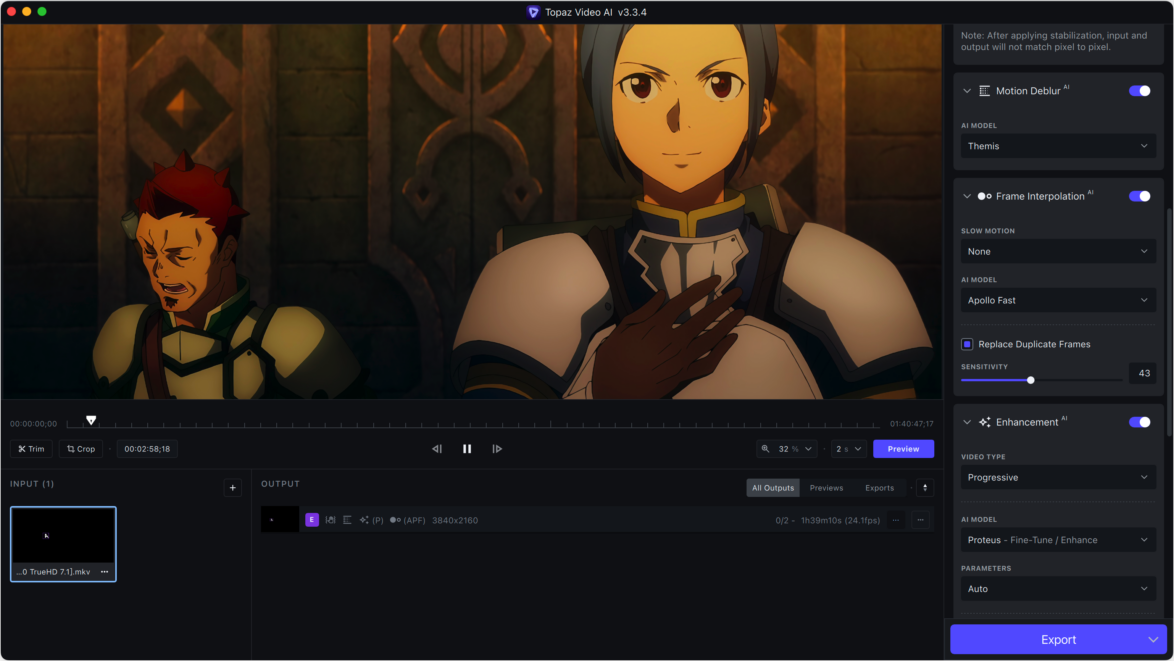Click the Sensitivity value field 43
The image size is (1174, 661).
click(x=1143, y=374)
